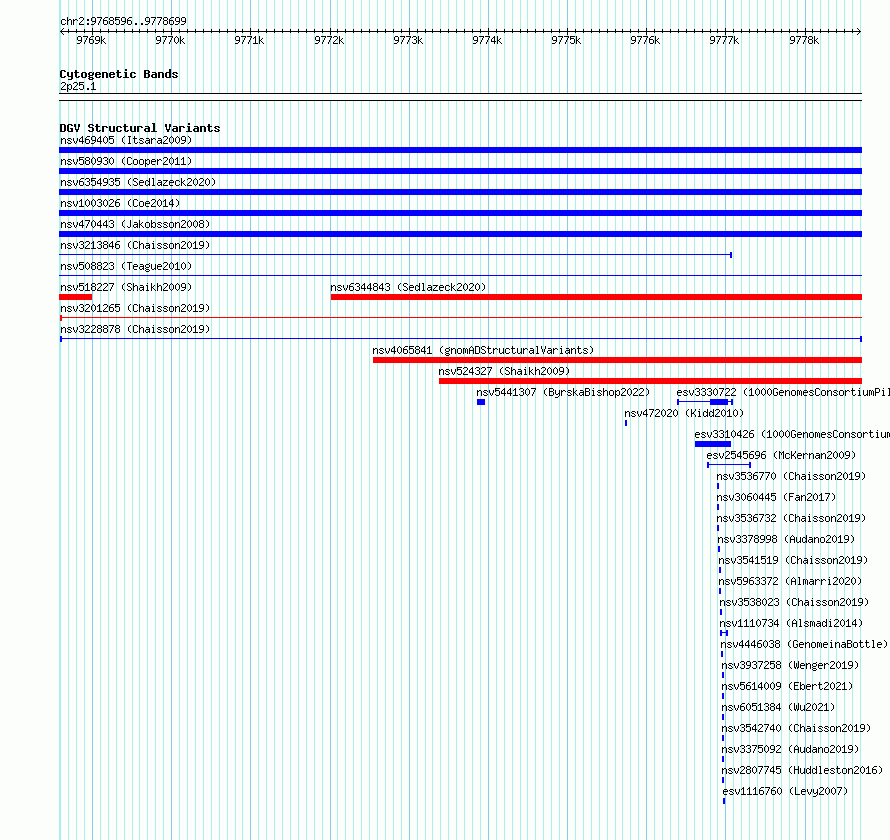Click the esv3310426 variant label
Screen dimensions: 890x840
tap(792, 434)
